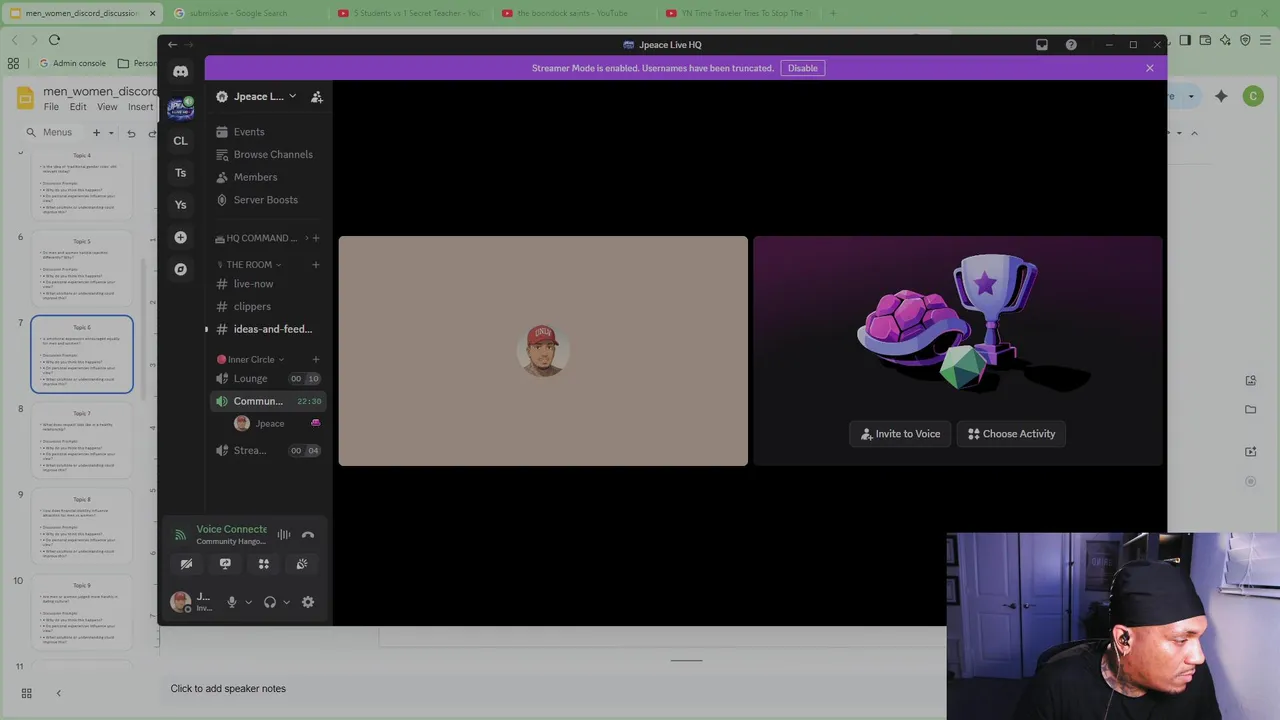Open the Admin console bookmark
This screenshot has height=720, width=1280.
[x=72, y=63]
